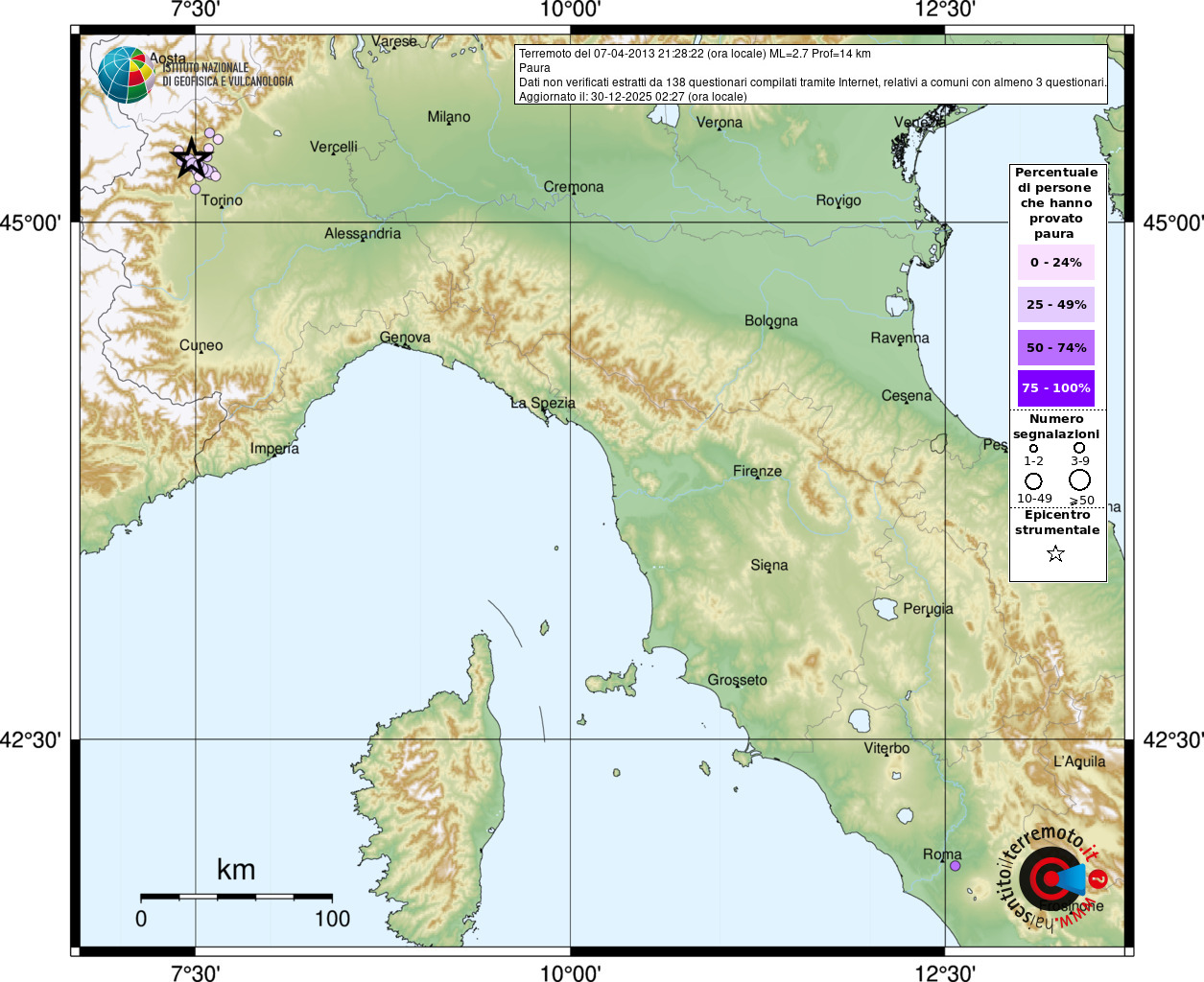Screen dimensions: 1204x982
Task: Select the 50 - 74% legend swatch
Action: click(1055, 347)
